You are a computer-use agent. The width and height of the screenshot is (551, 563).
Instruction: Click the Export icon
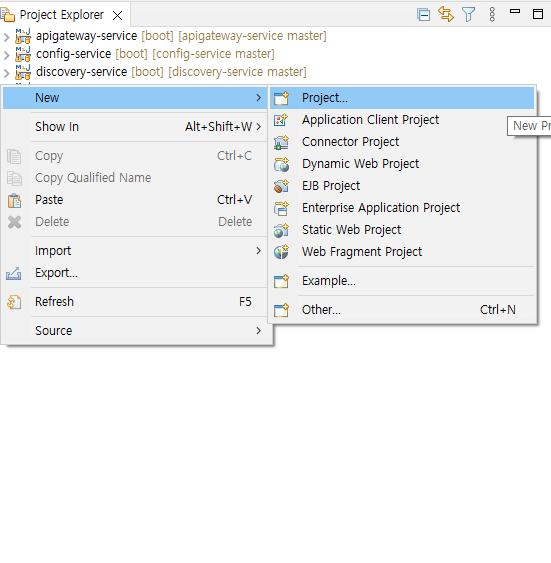[14, 274]
